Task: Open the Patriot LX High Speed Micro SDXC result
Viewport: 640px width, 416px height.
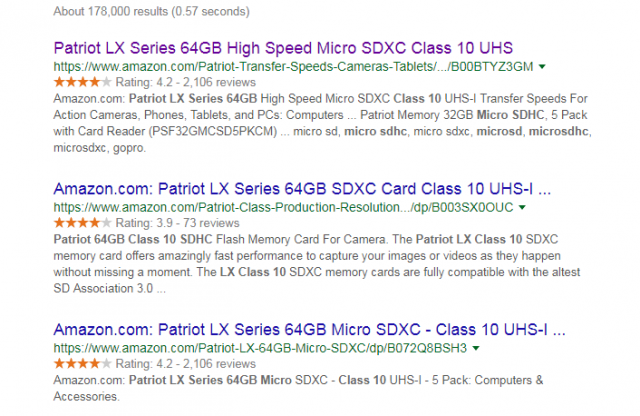Action: 269,48
